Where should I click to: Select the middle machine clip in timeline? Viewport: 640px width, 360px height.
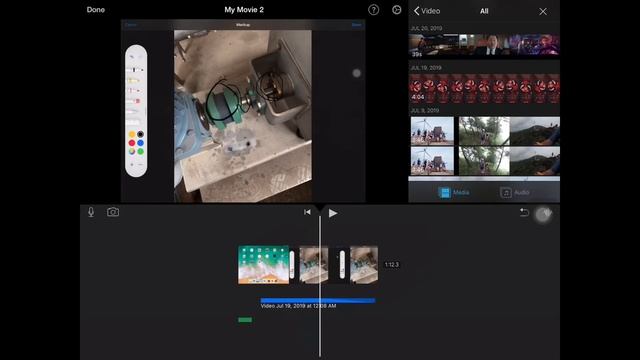tap(313, 264)
